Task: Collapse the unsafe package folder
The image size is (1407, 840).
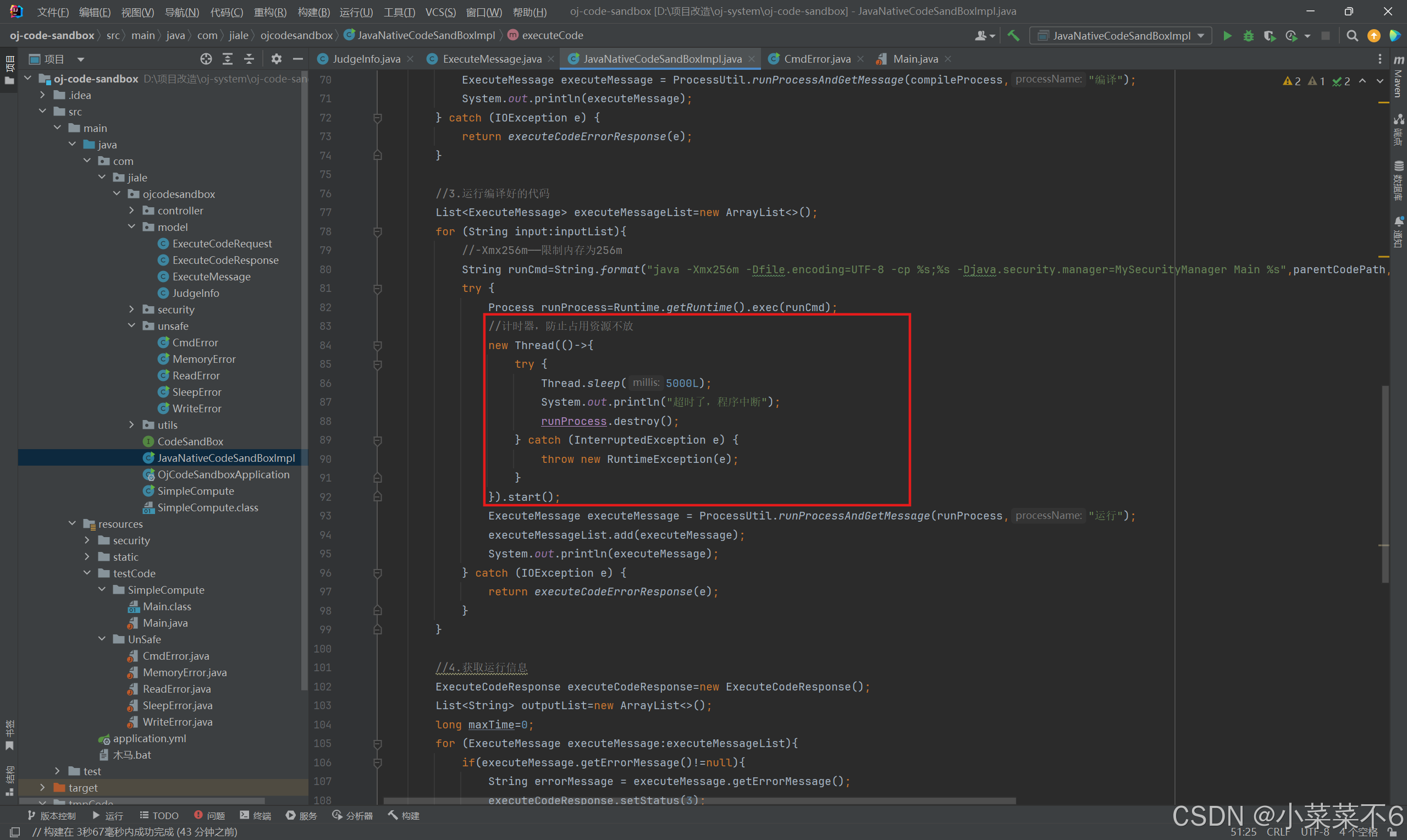Action: point(132,326)
